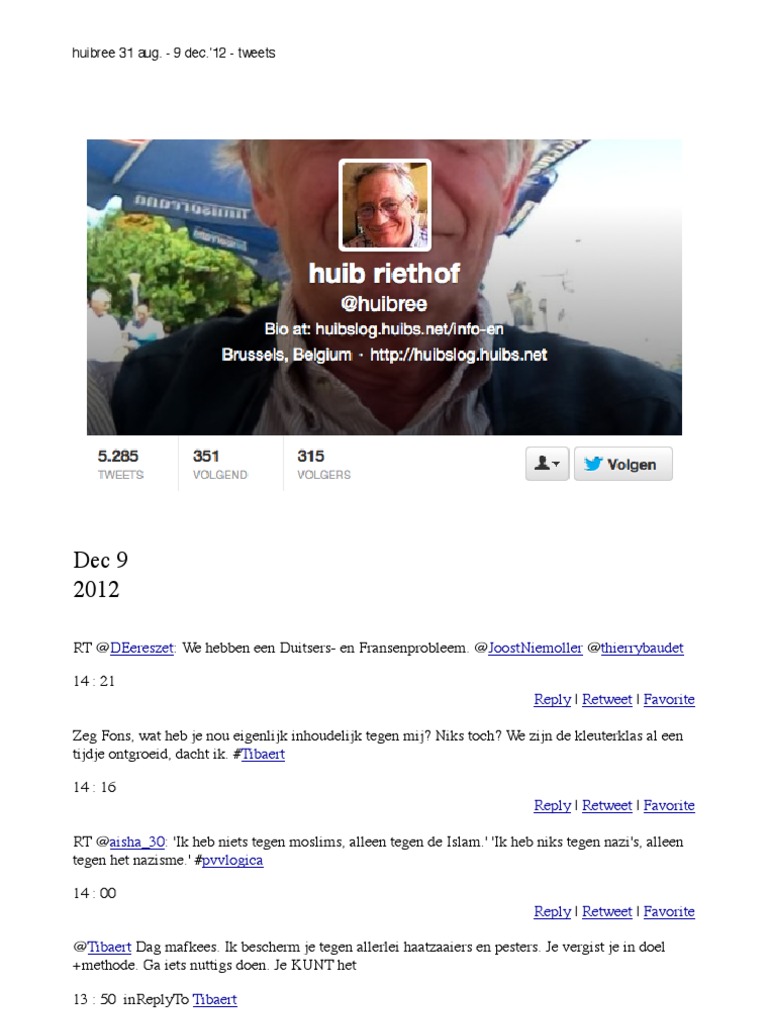The width and height of the screenshot is (768, 1024).
Task: Open the user actions dropdown next to Volgen
Action: click(547, 464)
